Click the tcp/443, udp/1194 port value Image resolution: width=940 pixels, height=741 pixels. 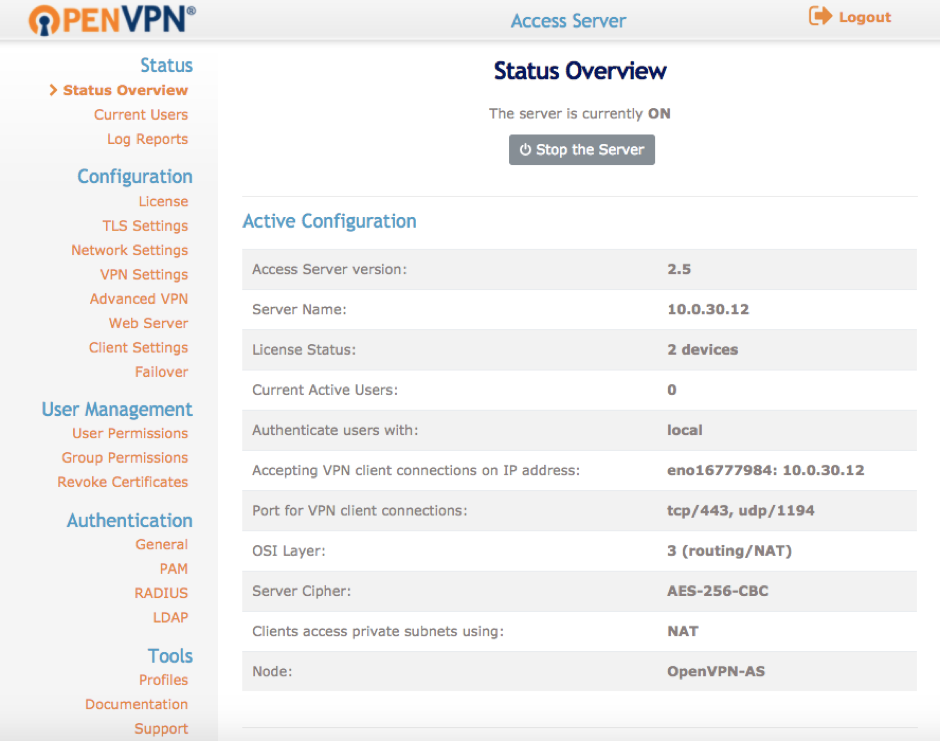pos(740,511)
